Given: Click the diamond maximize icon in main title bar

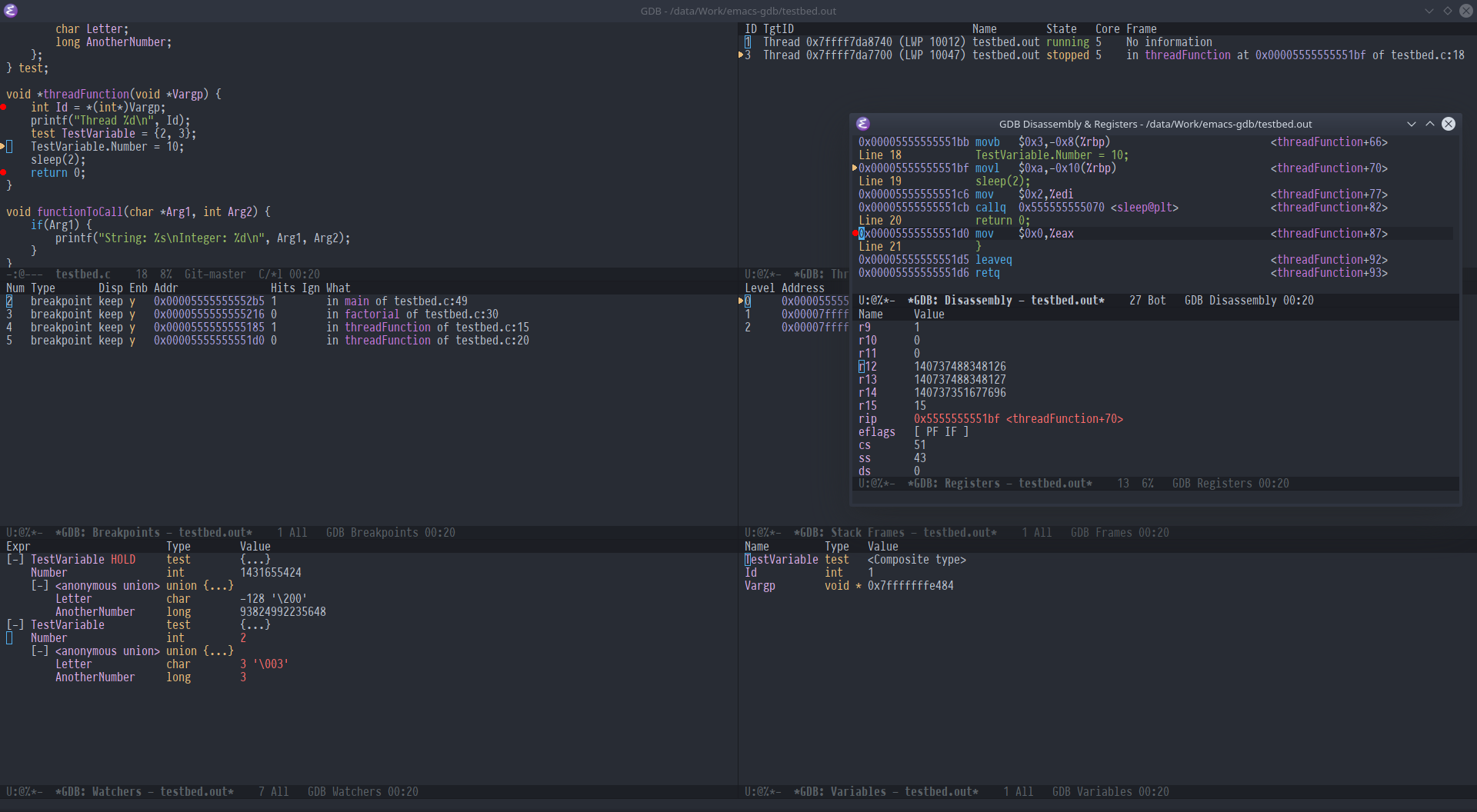Looking at the screenshot, I should coord(1448,11).
